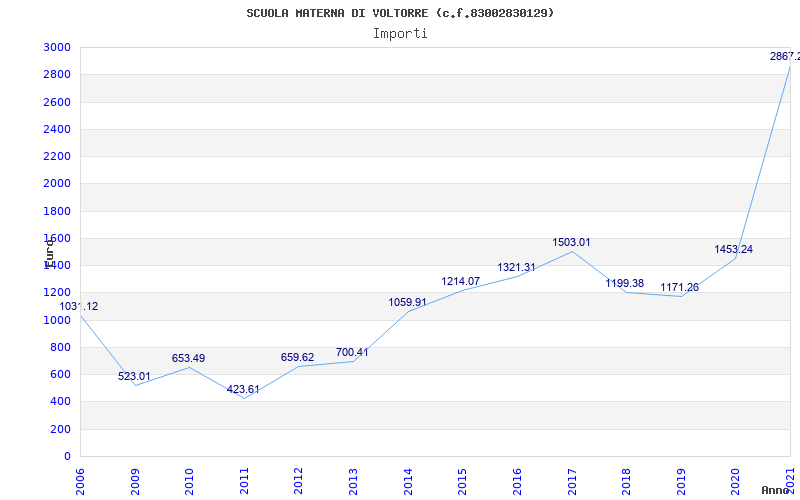Click the 1059.91 data label
The width and height of the screenshot is (800, 500).
click(x=407, y=302)
